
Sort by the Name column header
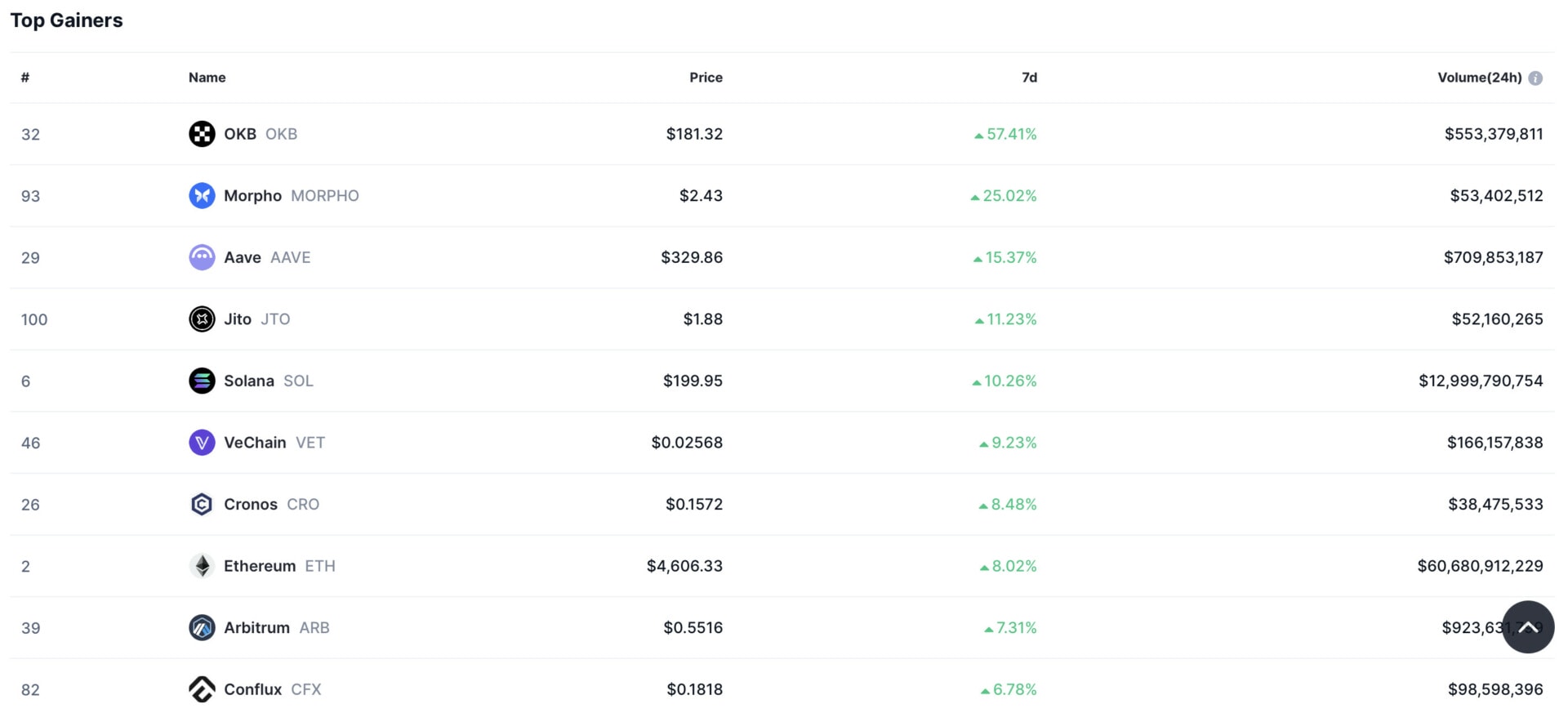click(x=207, y=78)
